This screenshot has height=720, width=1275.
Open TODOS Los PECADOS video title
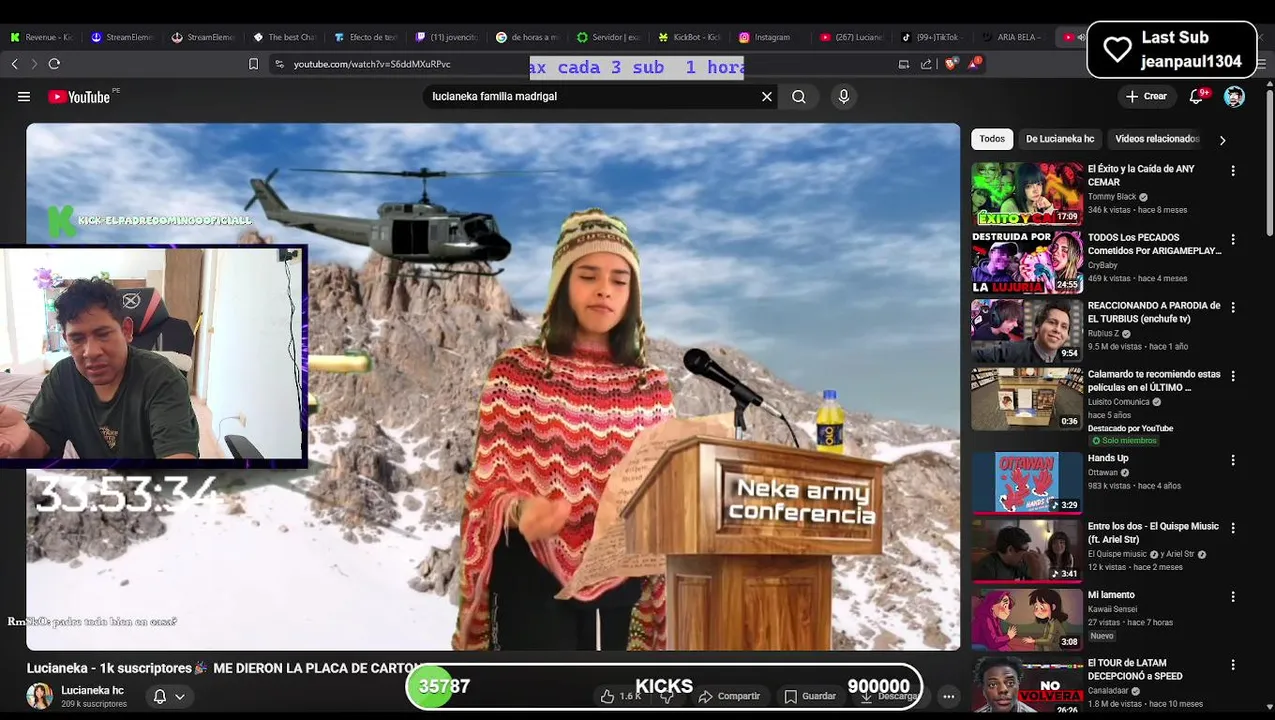pyautogui.click(x=1154, y=244)
